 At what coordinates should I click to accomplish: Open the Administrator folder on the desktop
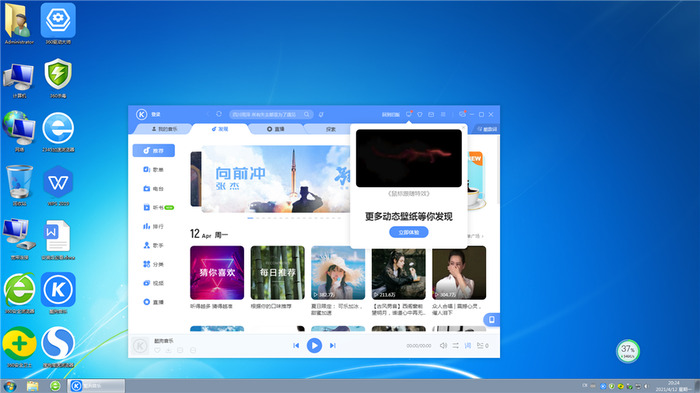click(19, 23)
